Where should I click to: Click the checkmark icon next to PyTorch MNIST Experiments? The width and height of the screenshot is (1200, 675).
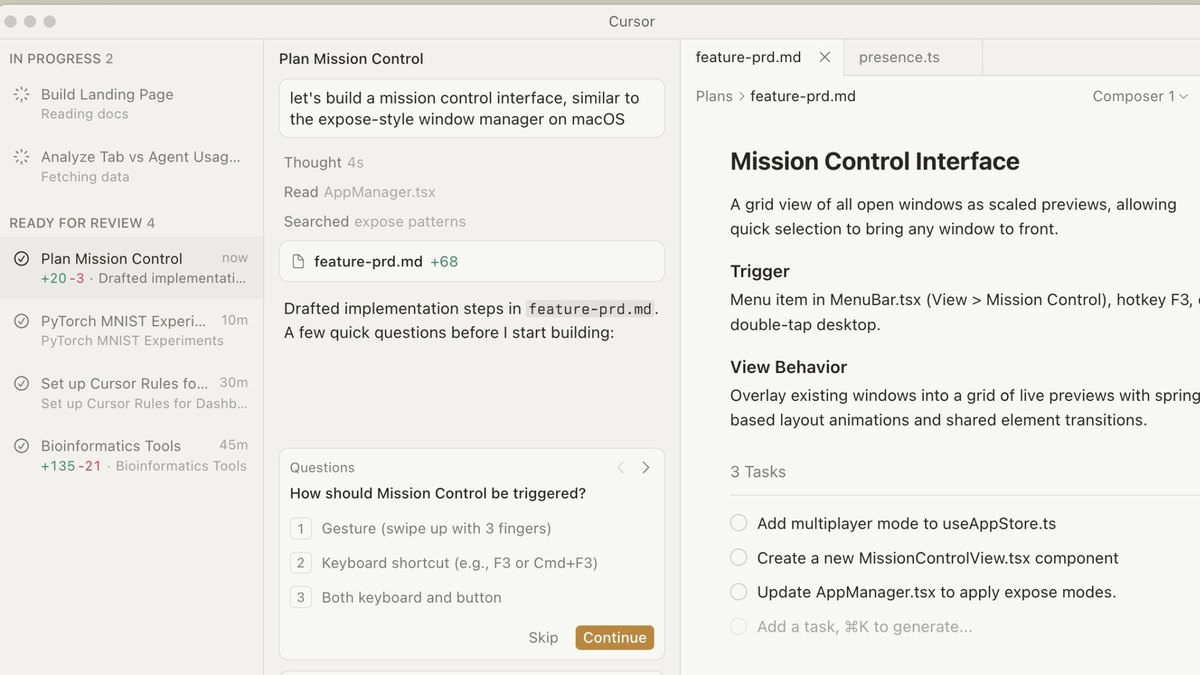coord(21,321)
